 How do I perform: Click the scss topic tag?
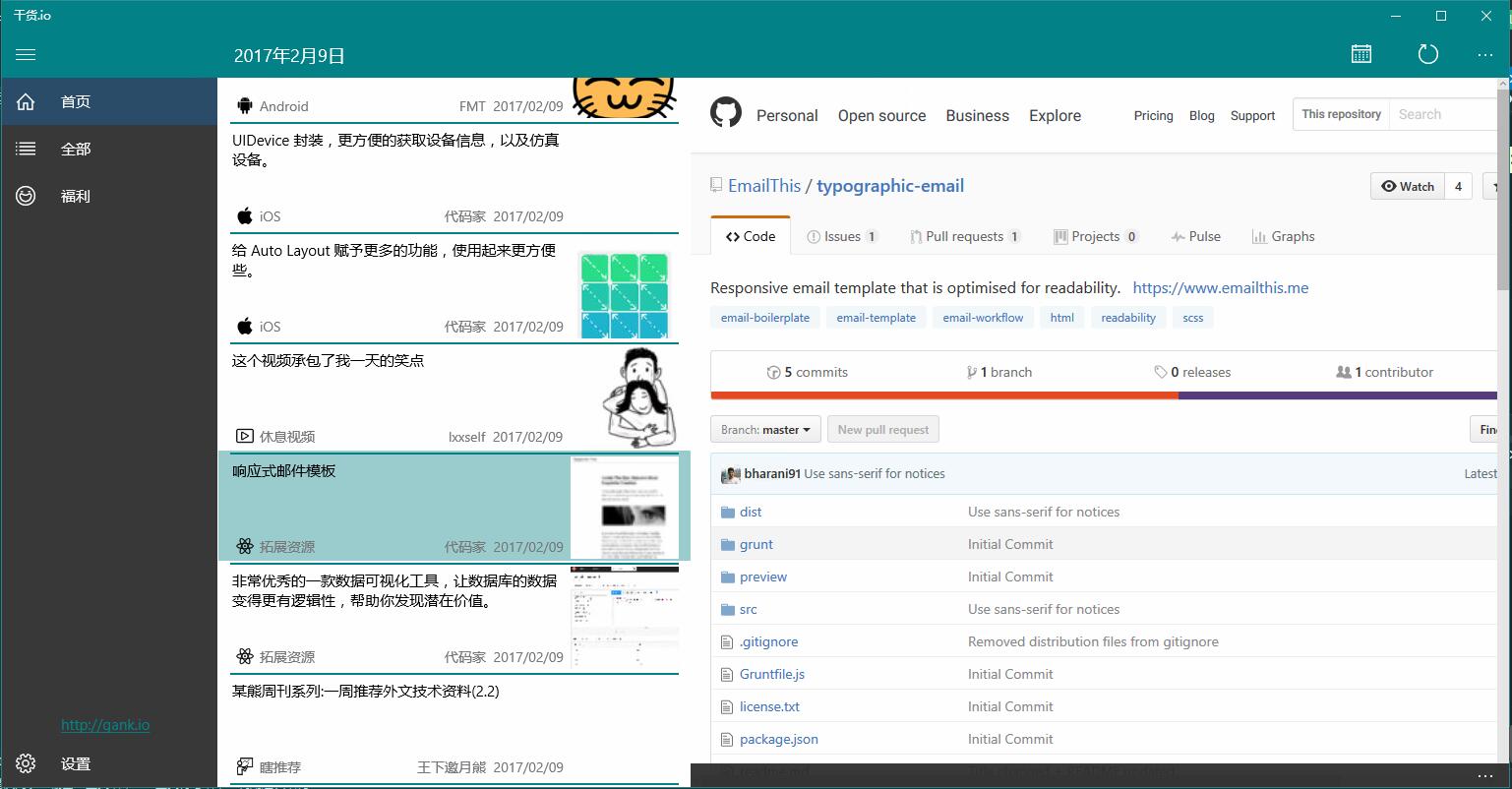coord(1193,318)
